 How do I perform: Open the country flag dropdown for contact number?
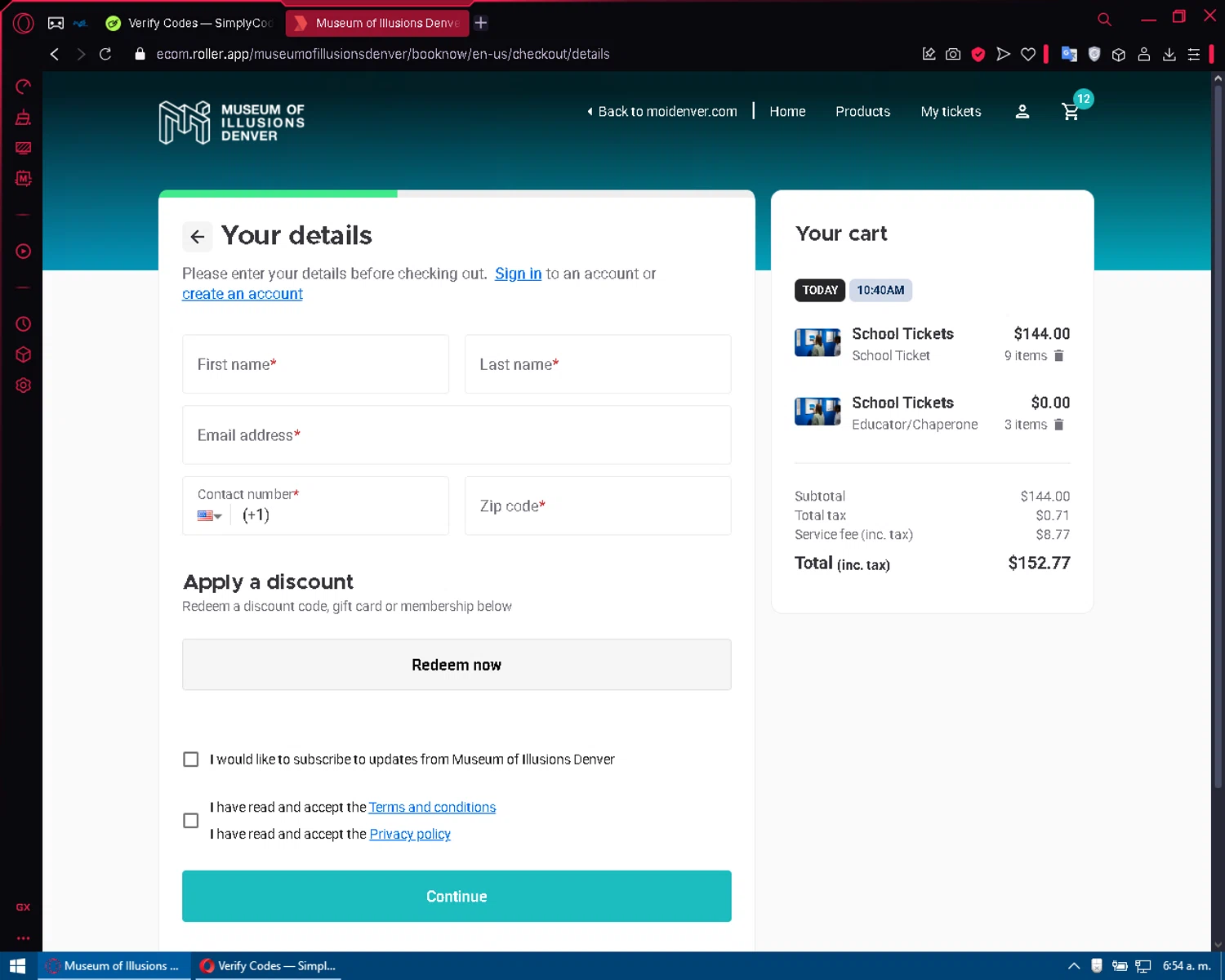pos(210,515)
